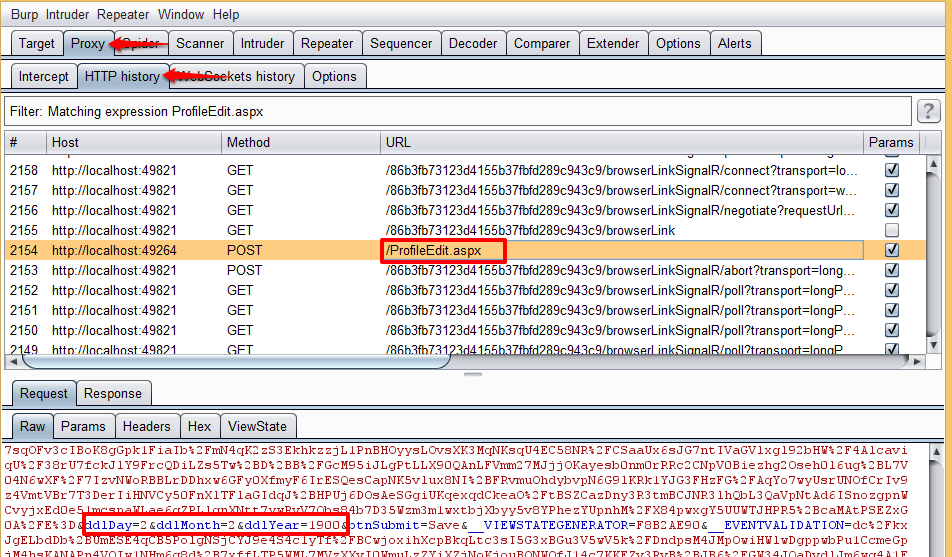Sort by the Method column header
The height and width of the screenshot is (557, 952).
301,143
